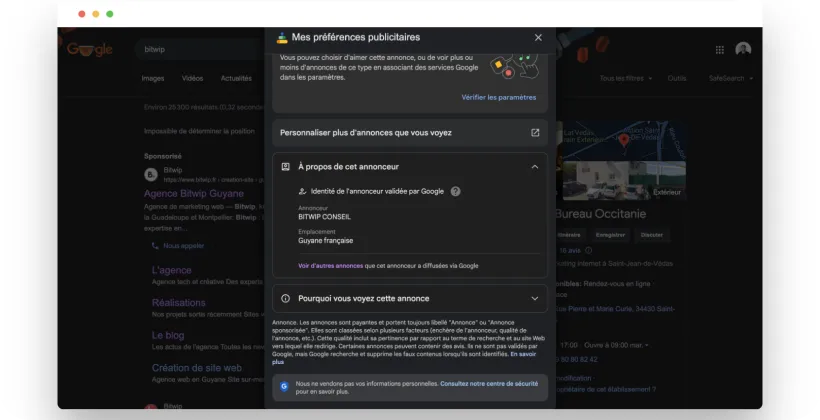Open the SafeSearch dropdown
The width and height of the screenshot is (820, 420).
point(731,78)
